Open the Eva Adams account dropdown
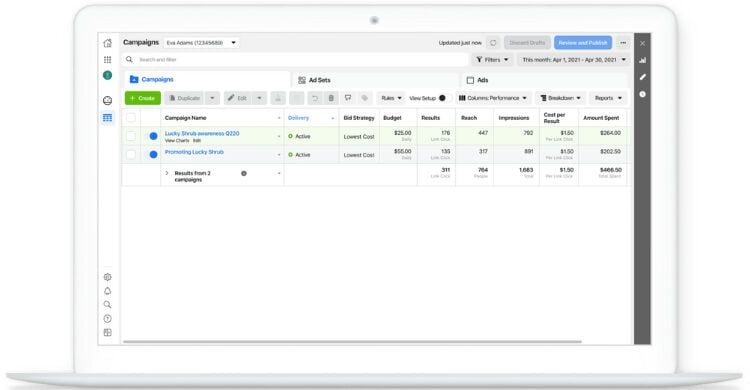 coord(201,43)
